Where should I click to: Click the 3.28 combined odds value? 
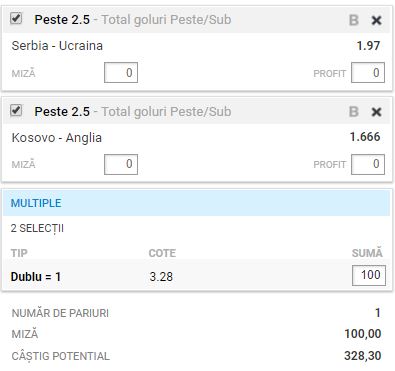click(161, 277)
